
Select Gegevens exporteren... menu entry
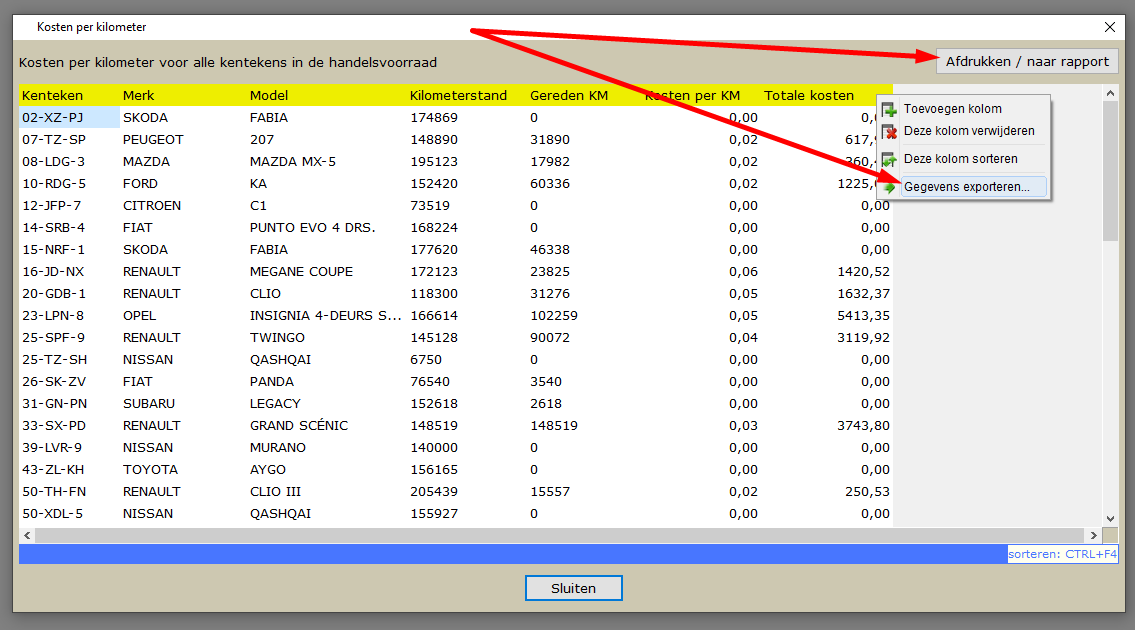[x=966, y=187]
